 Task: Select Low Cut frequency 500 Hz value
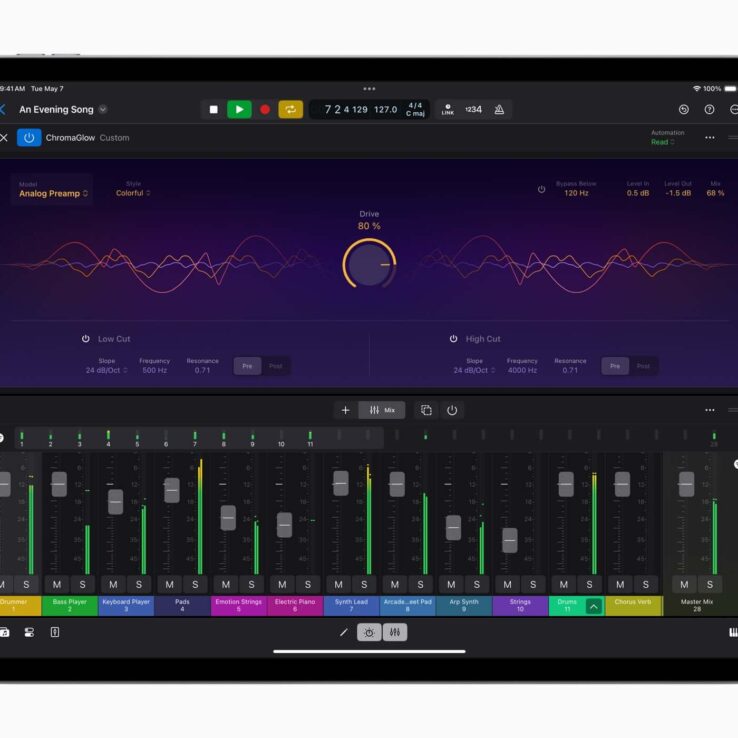click(x=154, y=370)
